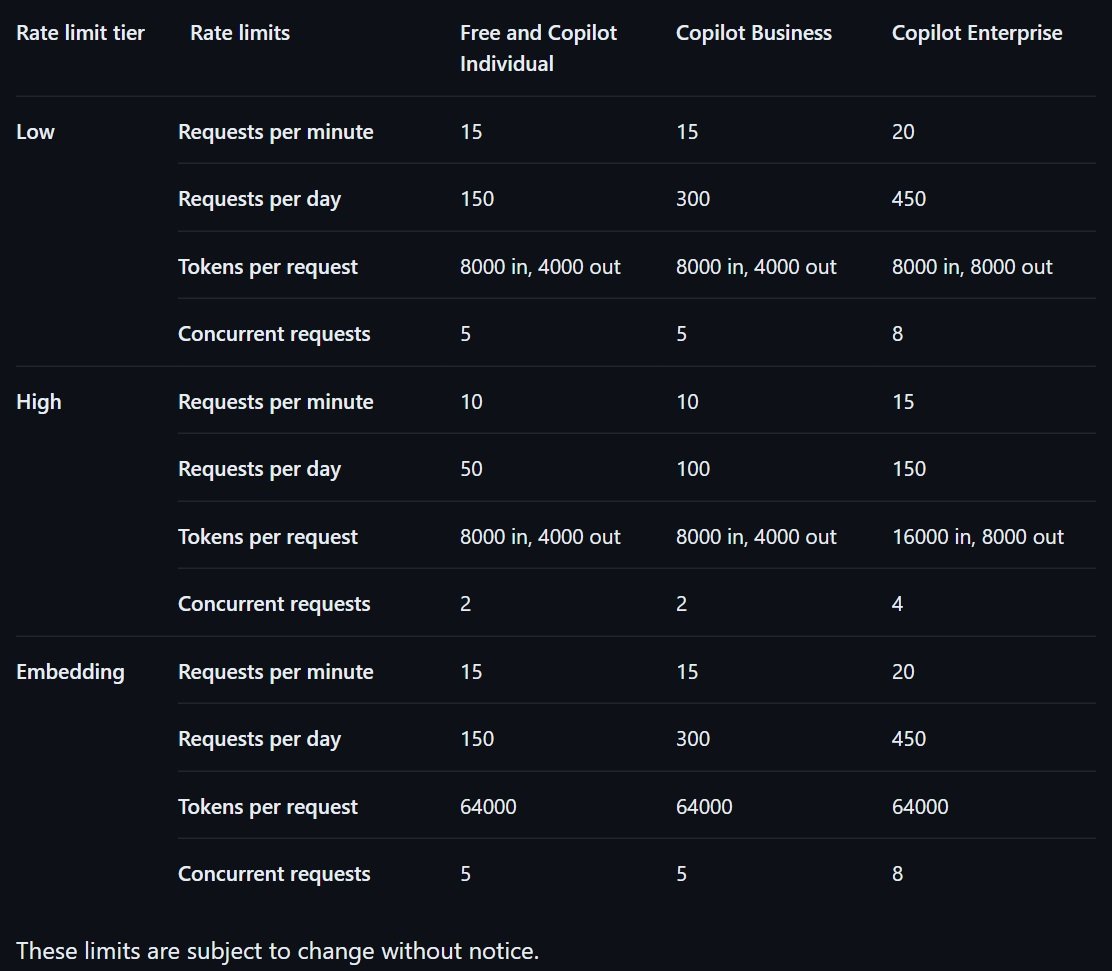Viewport: 1112px width, 971px height.
Task: Click Low tier 'Requests per minute' label
Action: tap(275, 132)
